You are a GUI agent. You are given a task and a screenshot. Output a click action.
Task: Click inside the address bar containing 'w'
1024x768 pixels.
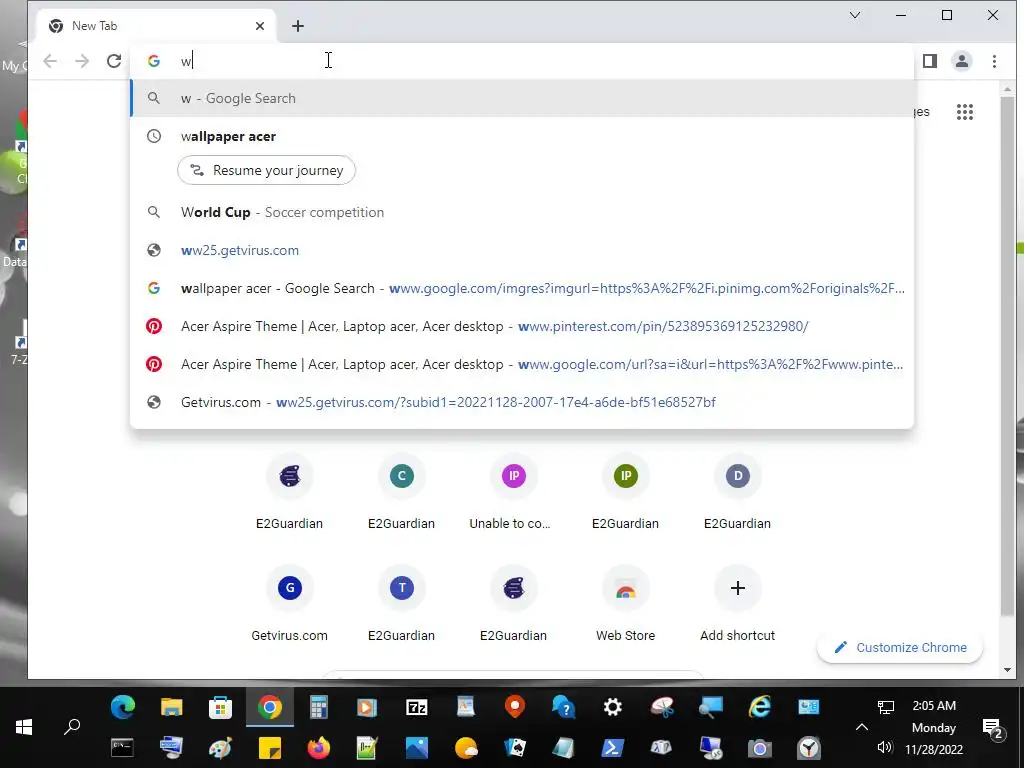pos(521,61)
